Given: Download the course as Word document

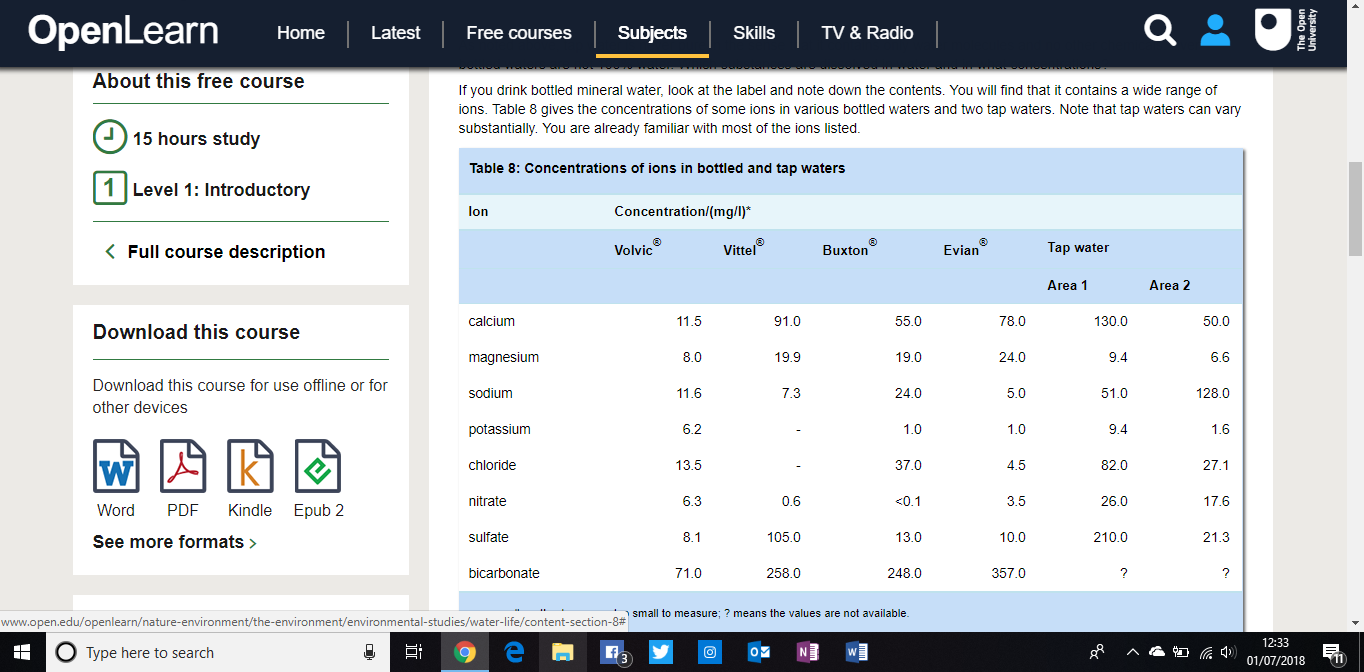Looking at the screenshot, I should (116, 466).
